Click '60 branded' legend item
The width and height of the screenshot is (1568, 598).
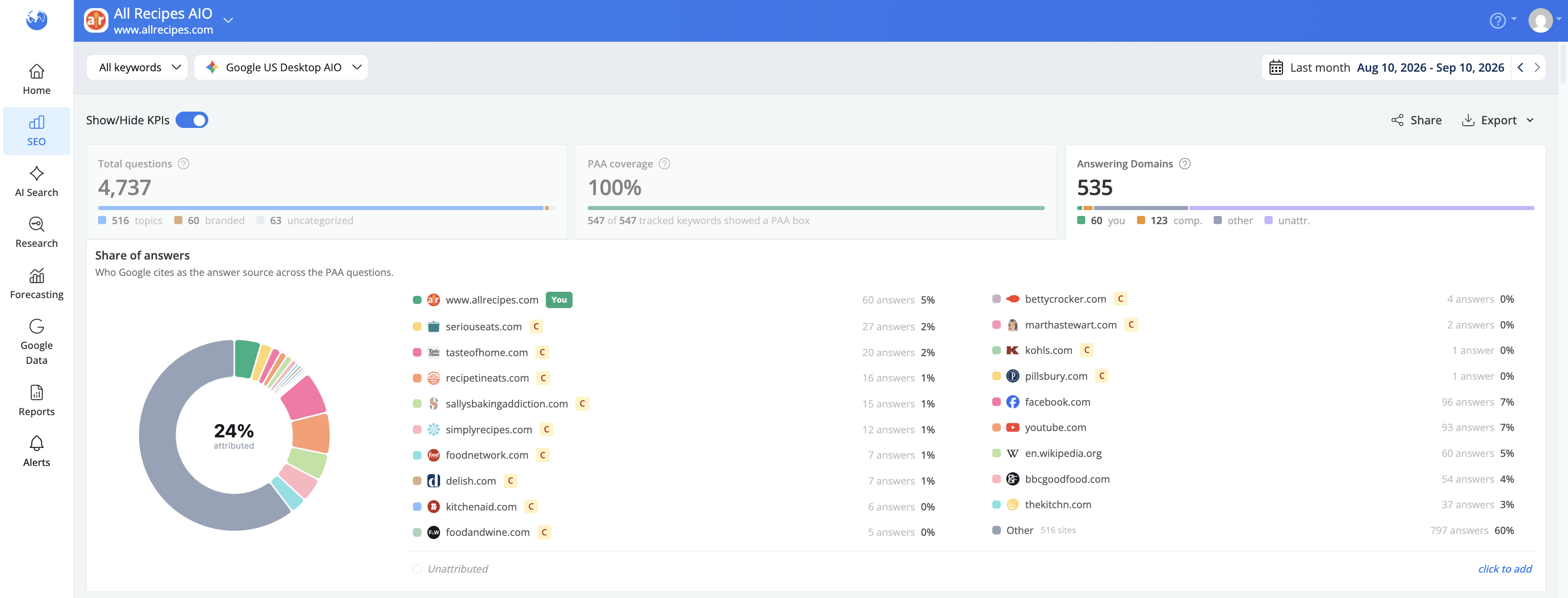click(210, 221)
